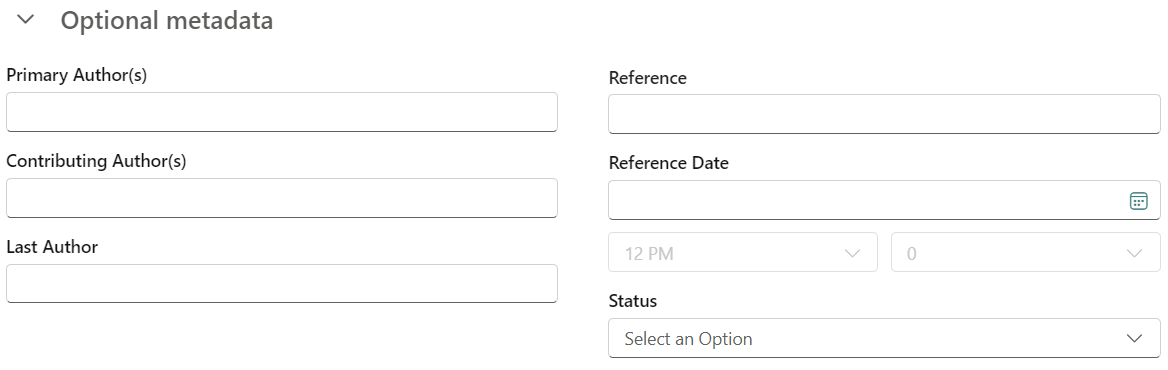The width and height of the screenshot is (1168, 370).
Task: Click the Primary Author(s) label
Action: [77, 76]
